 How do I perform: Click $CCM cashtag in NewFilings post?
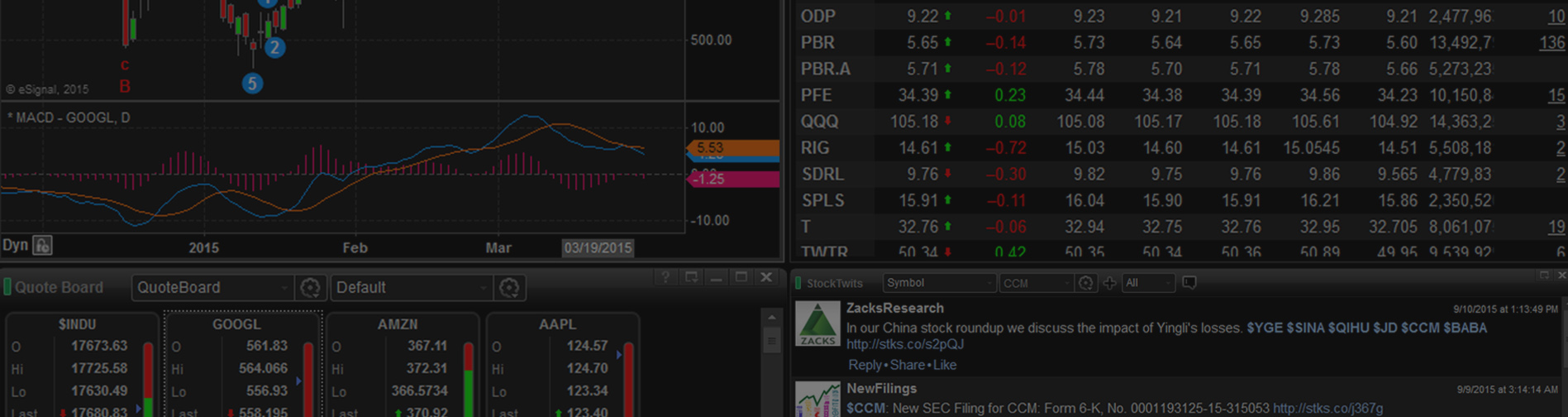866,408
